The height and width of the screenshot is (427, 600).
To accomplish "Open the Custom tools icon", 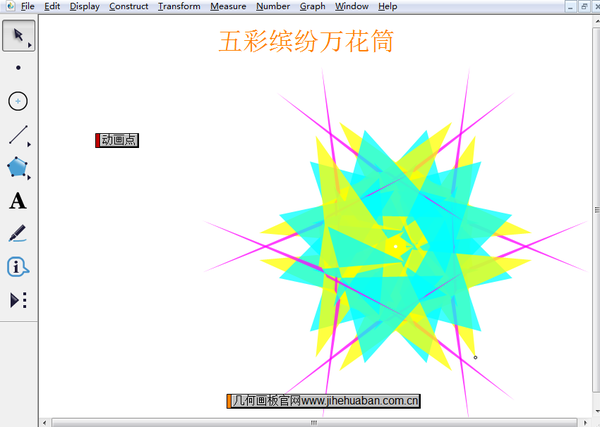I will tap(18, 300).
